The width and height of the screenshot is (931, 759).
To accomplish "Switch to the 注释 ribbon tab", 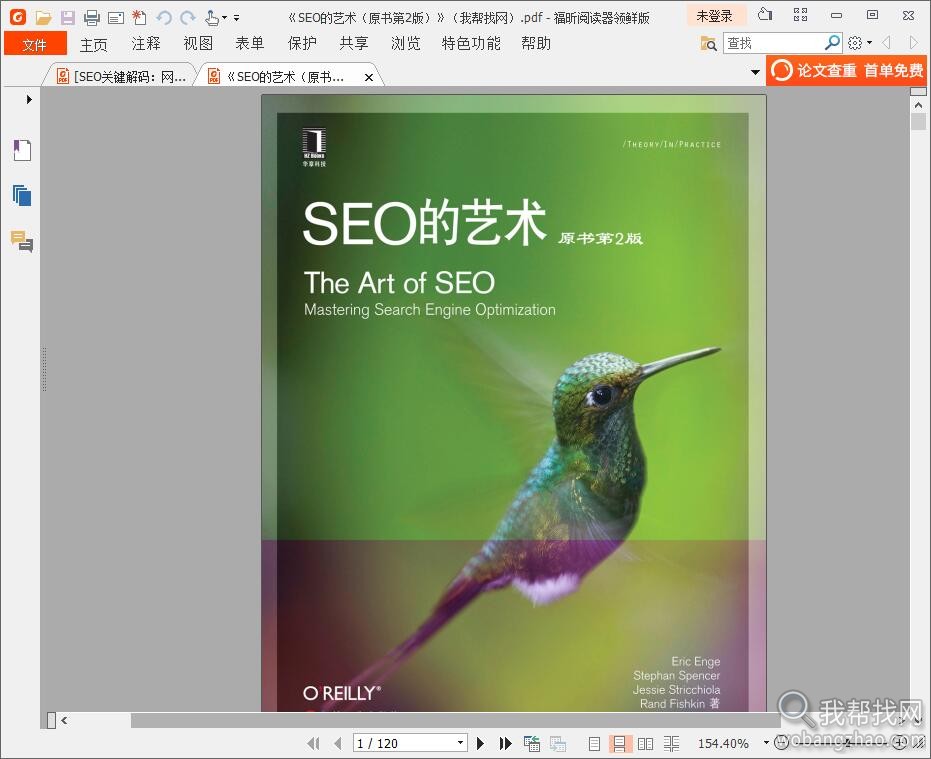I will (x=146, y=43).
